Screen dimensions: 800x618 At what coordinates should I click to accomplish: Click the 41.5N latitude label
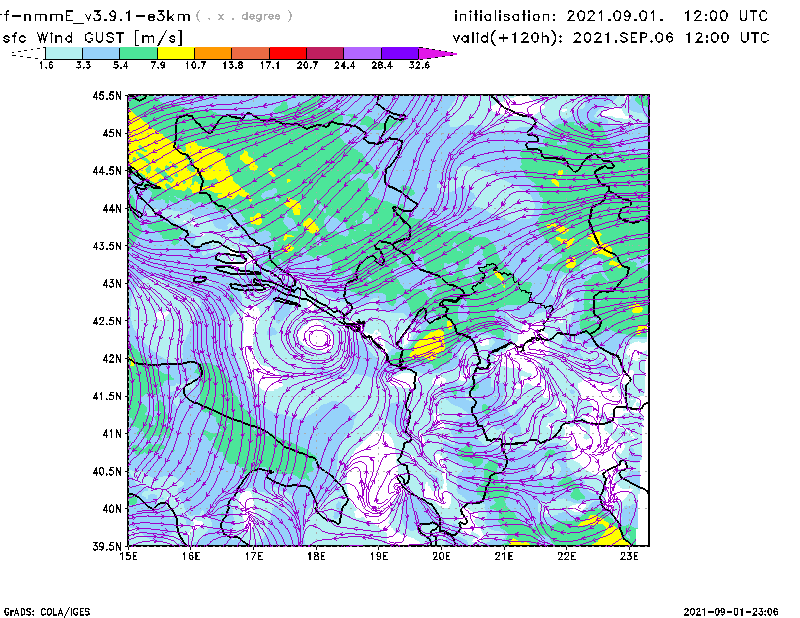[107, 396]
